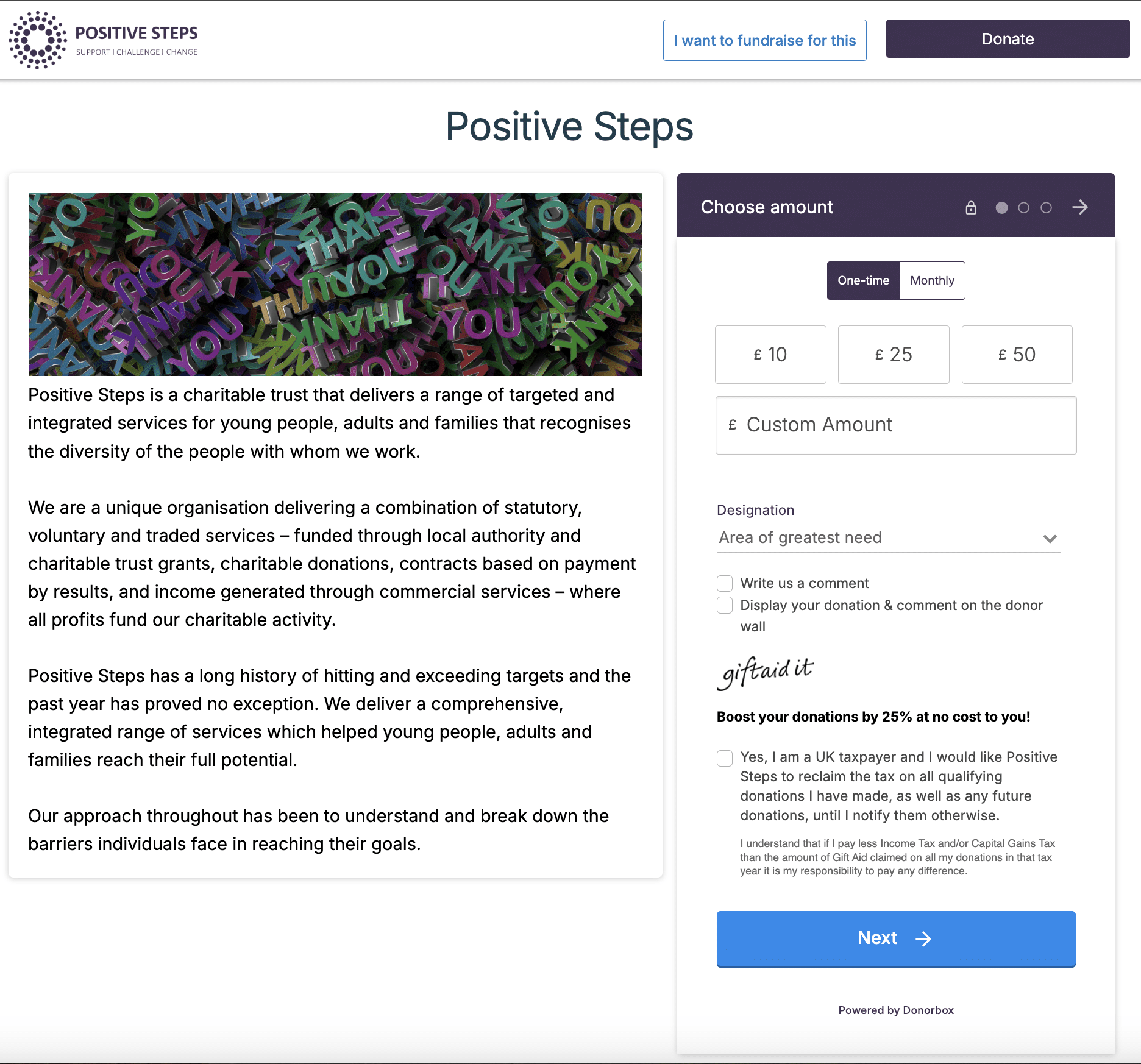Select the One-time donation tab

pyautogui.click(x=863, y=280)
